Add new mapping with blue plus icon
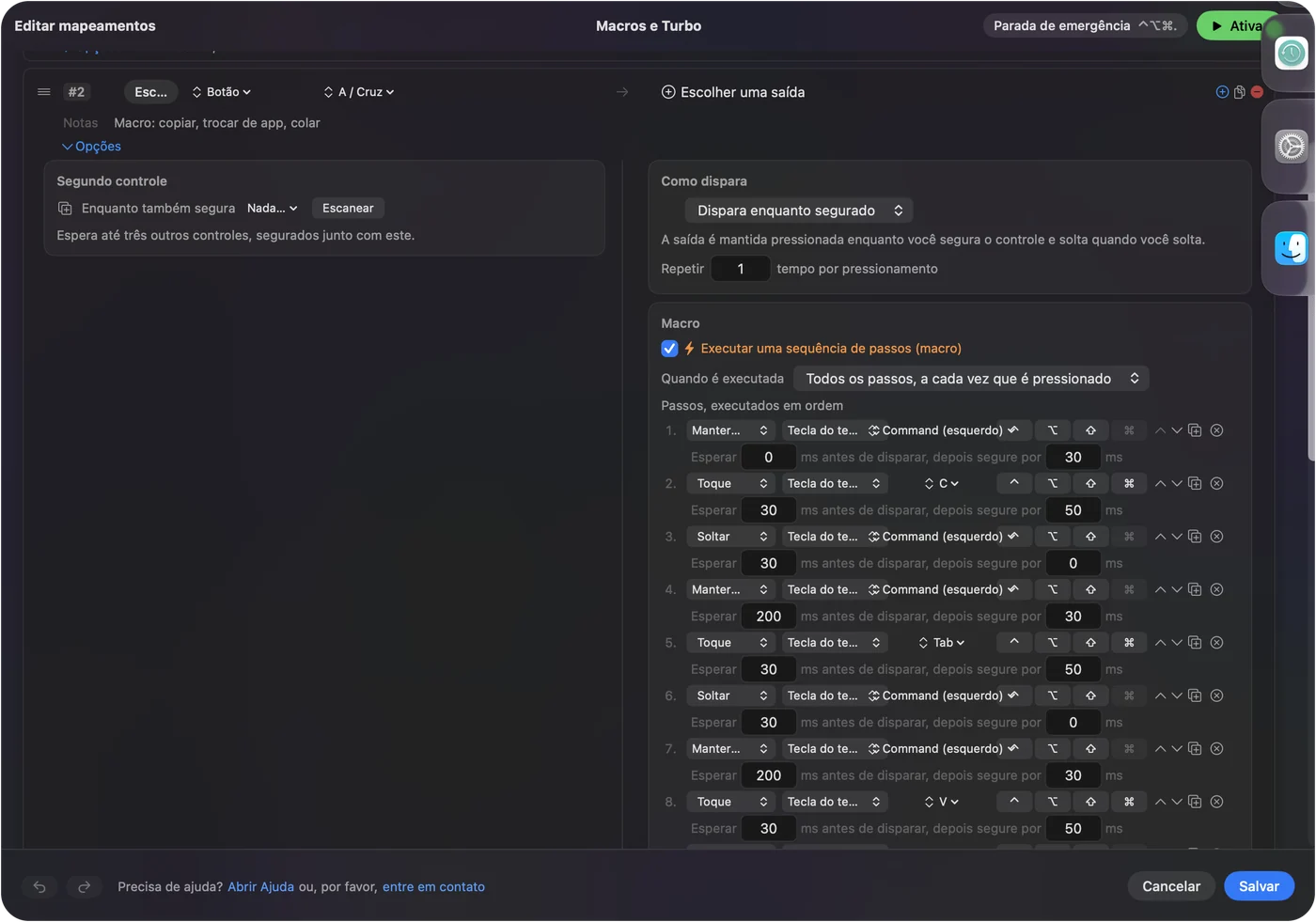The image size is (1316, 922). coord(1222,92)
